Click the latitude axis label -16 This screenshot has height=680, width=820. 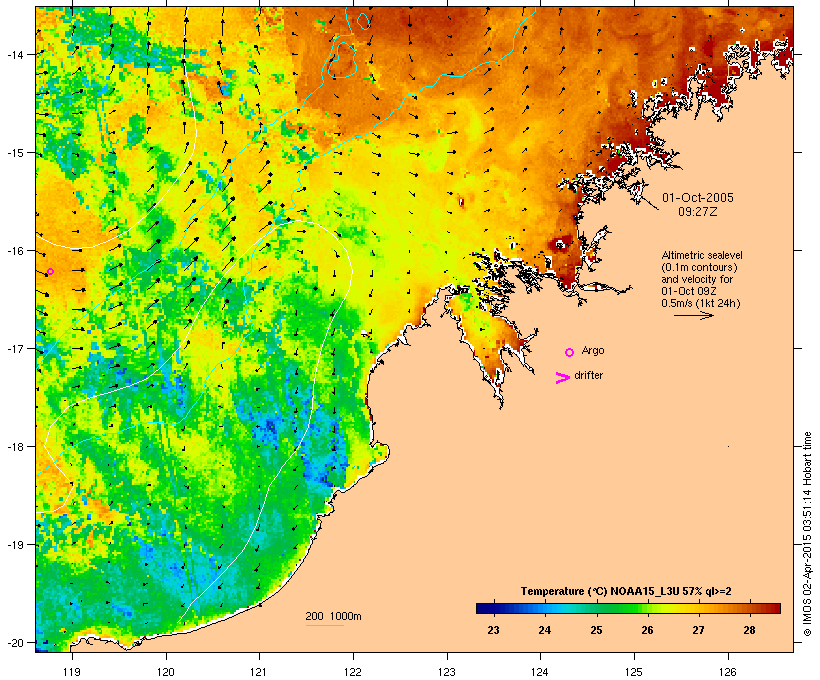(x=15, y=251)
